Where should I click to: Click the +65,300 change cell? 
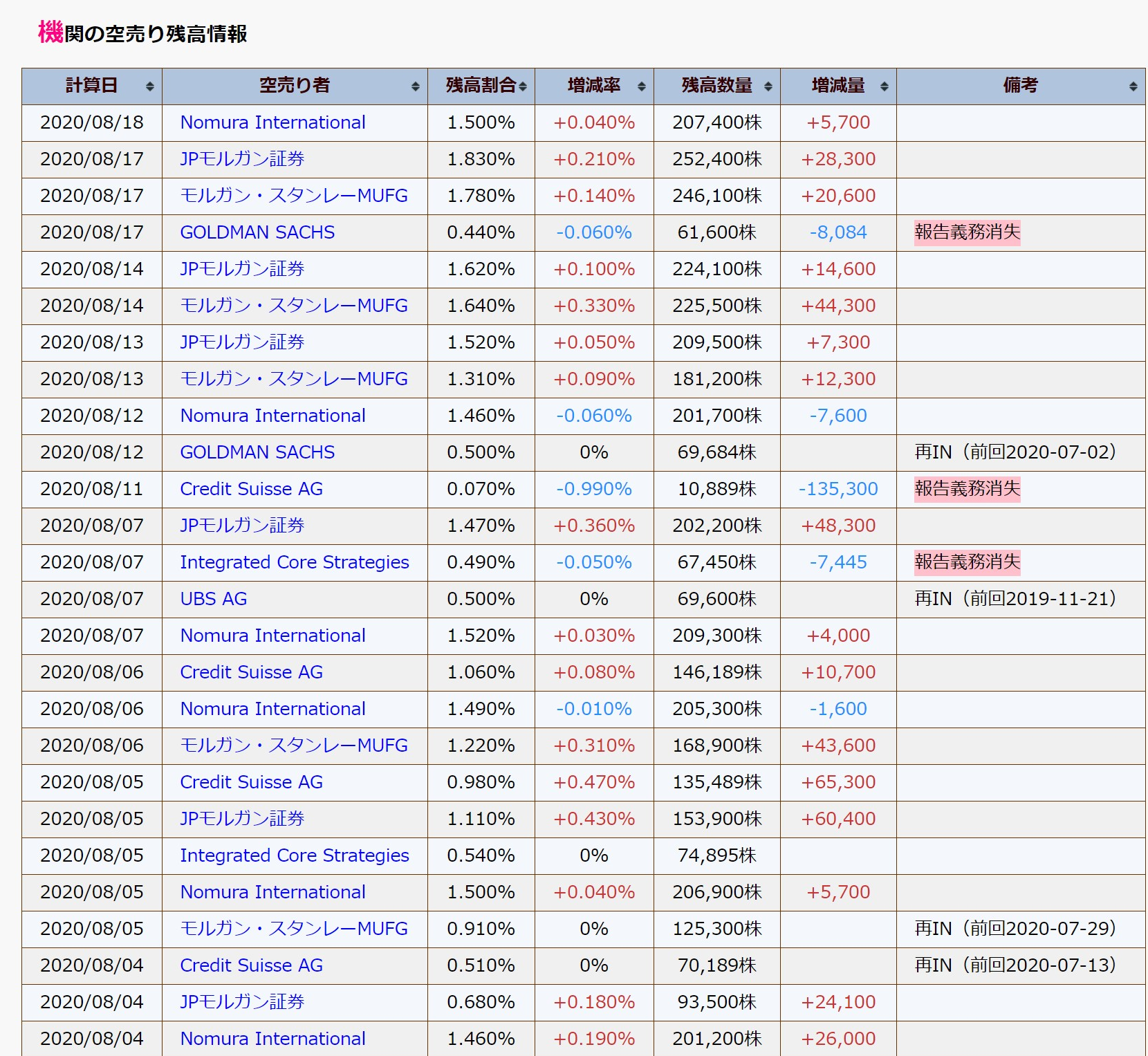point(838,782)
